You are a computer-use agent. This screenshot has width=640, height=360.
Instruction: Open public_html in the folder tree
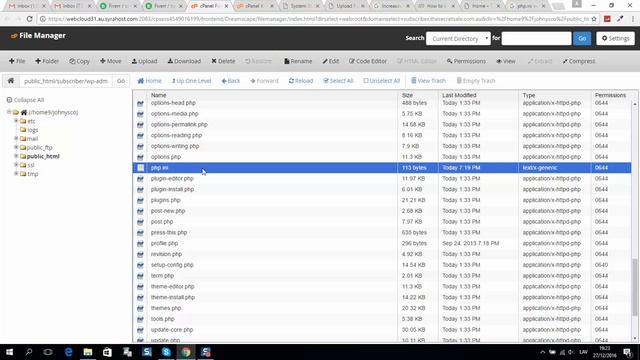tap(43, 156)
